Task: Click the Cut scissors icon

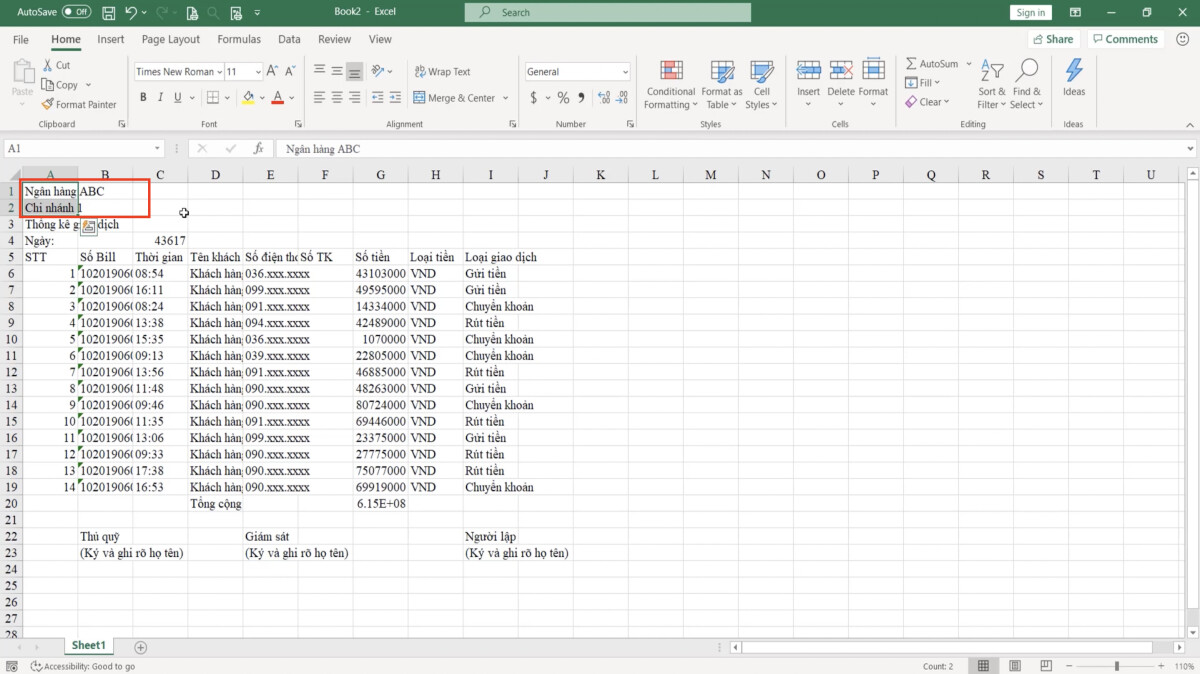Action: click(x=48, y=65)
